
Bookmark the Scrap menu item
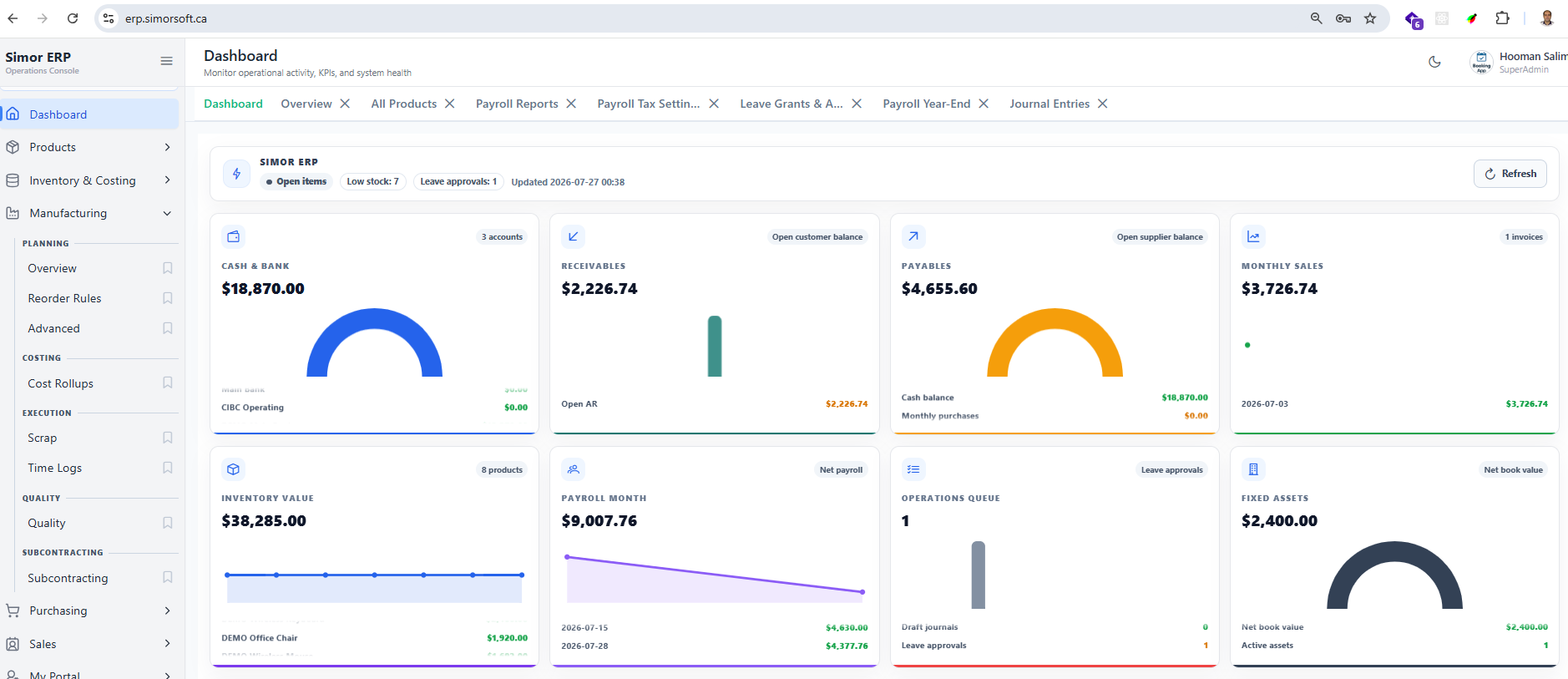tap(167, 438)
